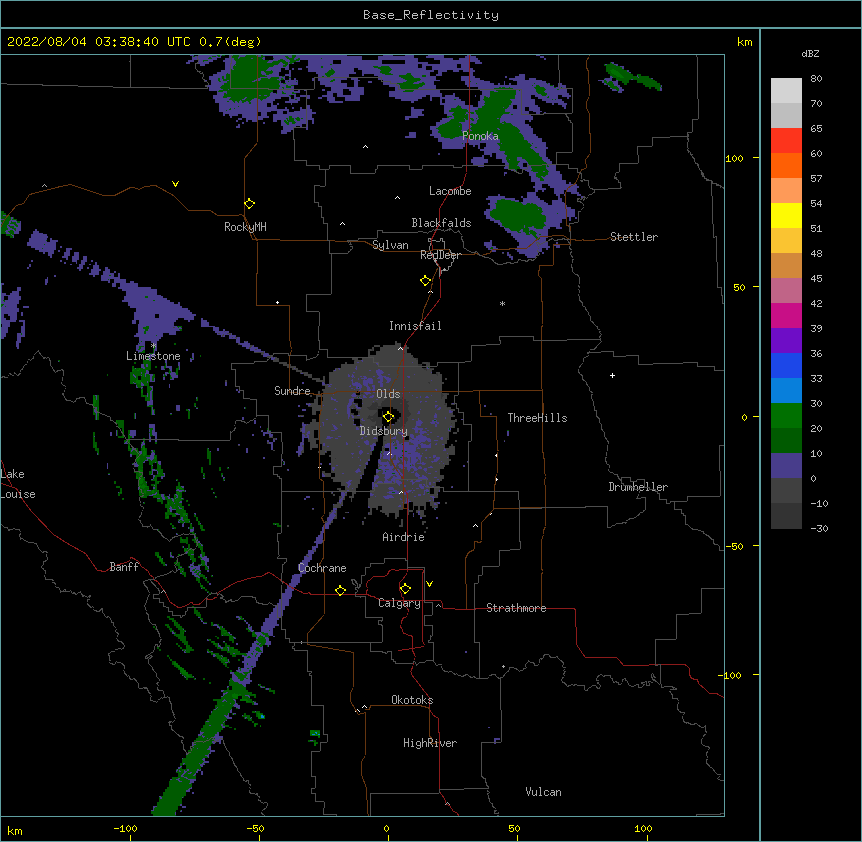This screenshot has width=862, height=842.
Task: Select the yellow diamond marker above RockyMH label
Action: point(249,204)
